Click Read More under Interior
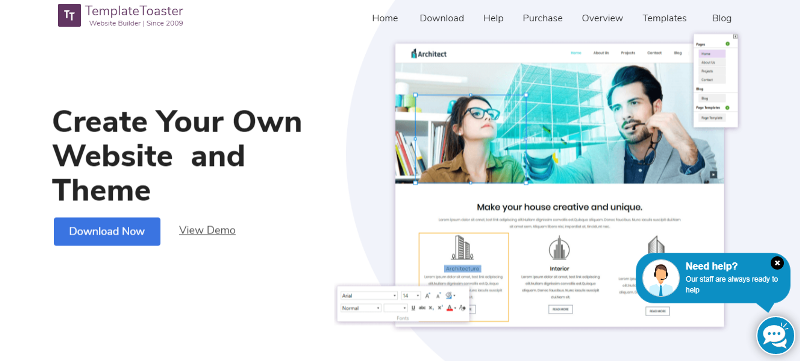The width and height of the screenshot is (800, 361). [x=560, y=310]
